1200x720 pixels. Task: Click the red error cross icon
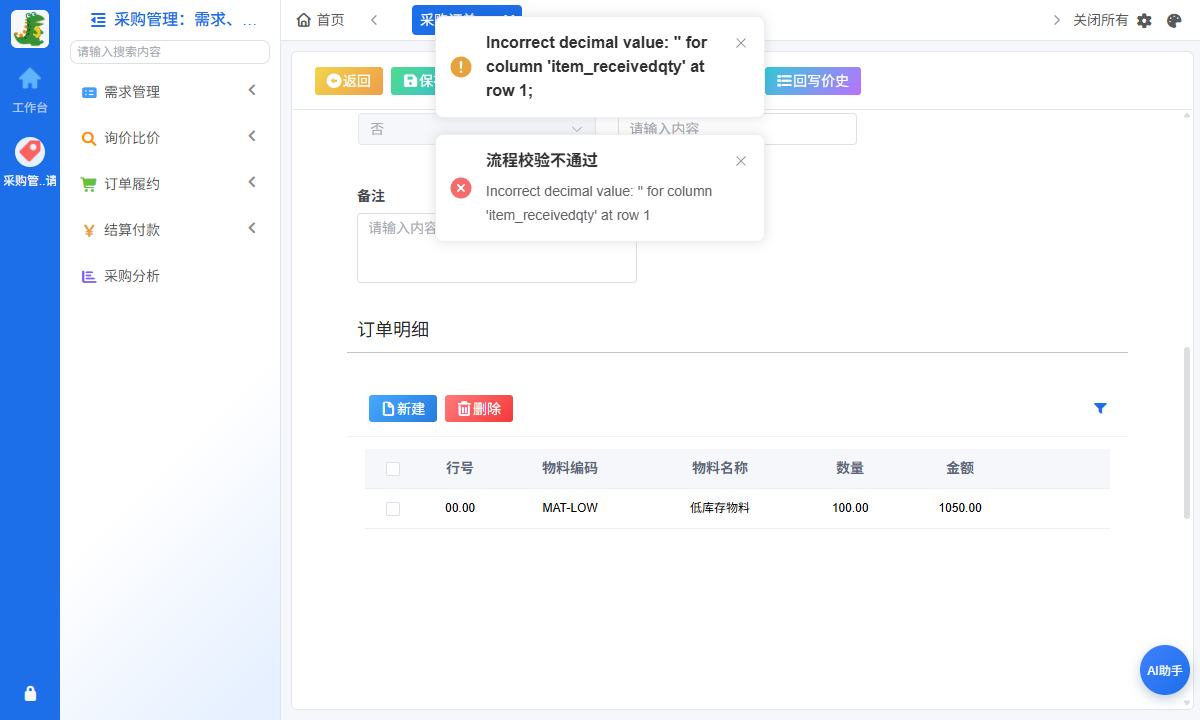[x=461, y=188]
